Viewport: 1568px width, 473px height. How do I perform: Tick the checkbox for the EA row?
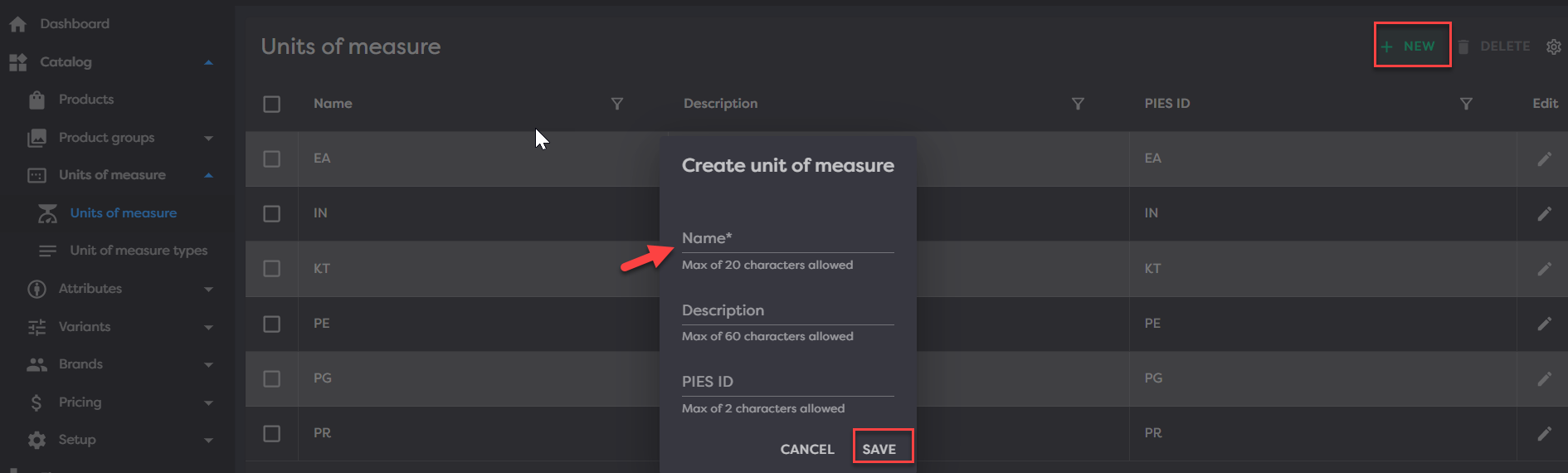coord(271,158)
